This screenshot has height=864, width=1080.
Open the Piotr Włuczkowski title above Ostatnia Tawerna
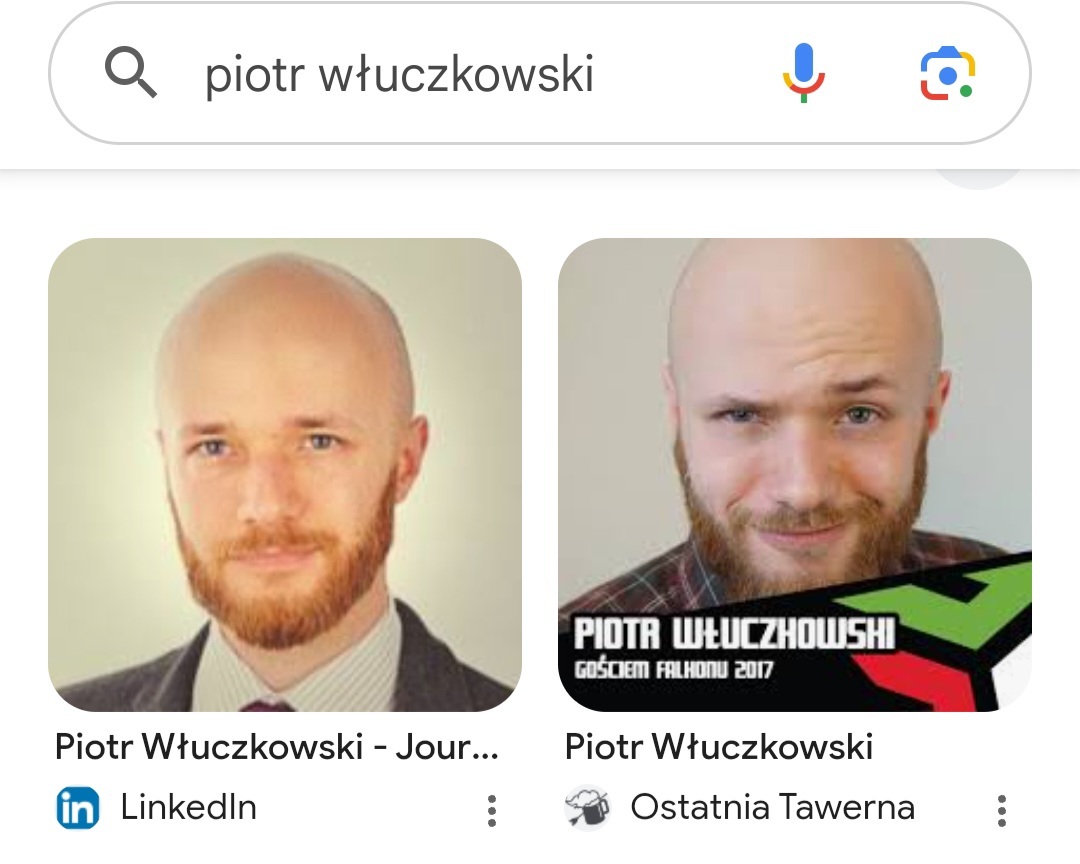[719, 747]
